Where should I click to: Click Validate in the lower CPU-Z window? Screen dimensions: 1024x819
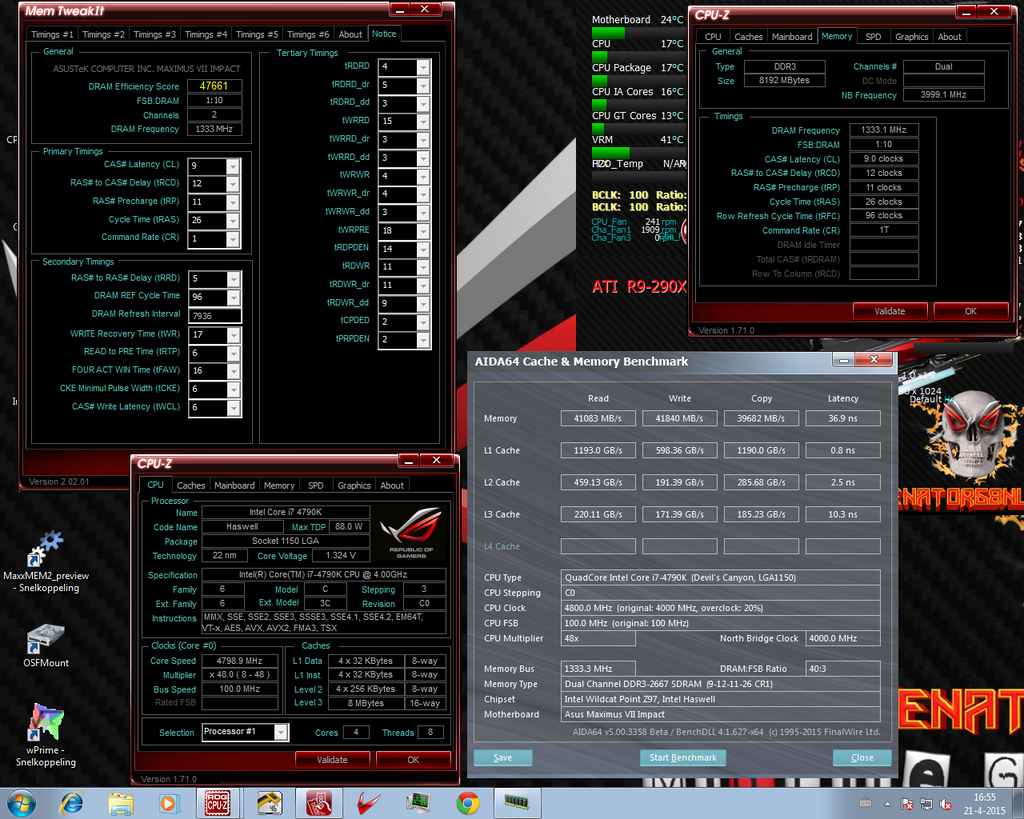pos(332,760)
